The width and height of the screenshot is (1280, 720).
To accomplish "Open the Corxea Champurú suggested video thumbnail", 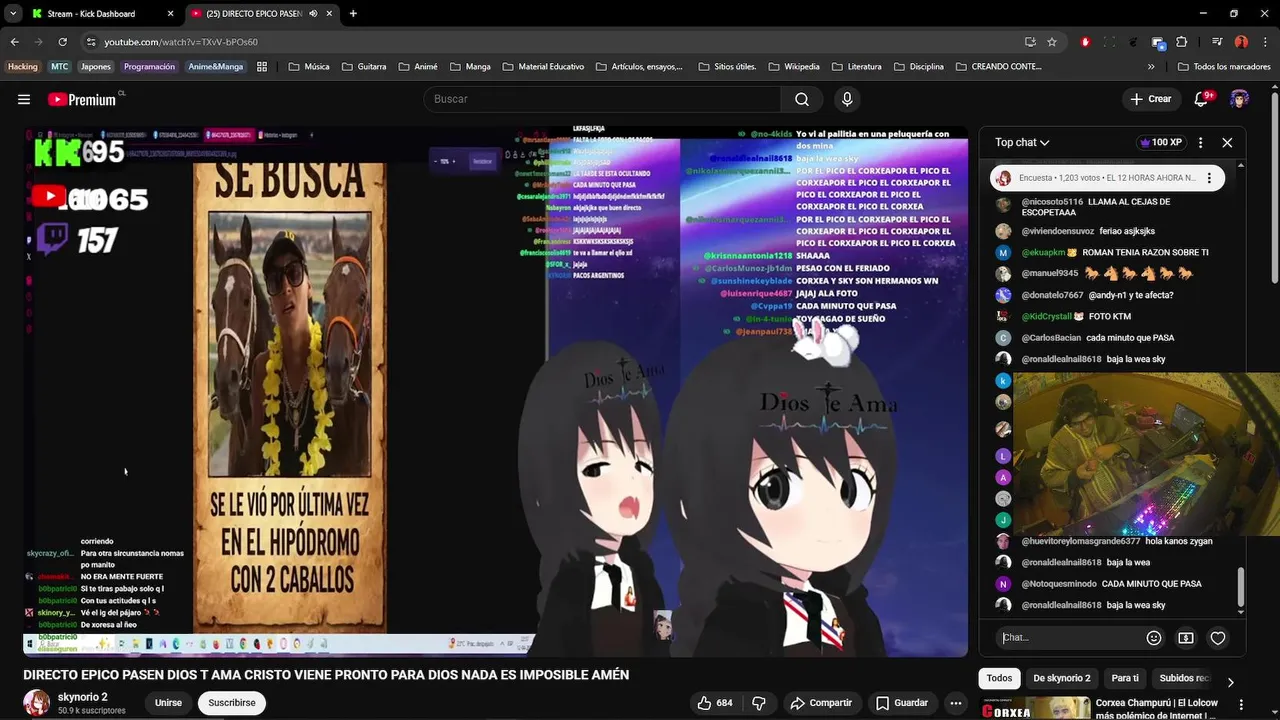I will coord(1034,708).
